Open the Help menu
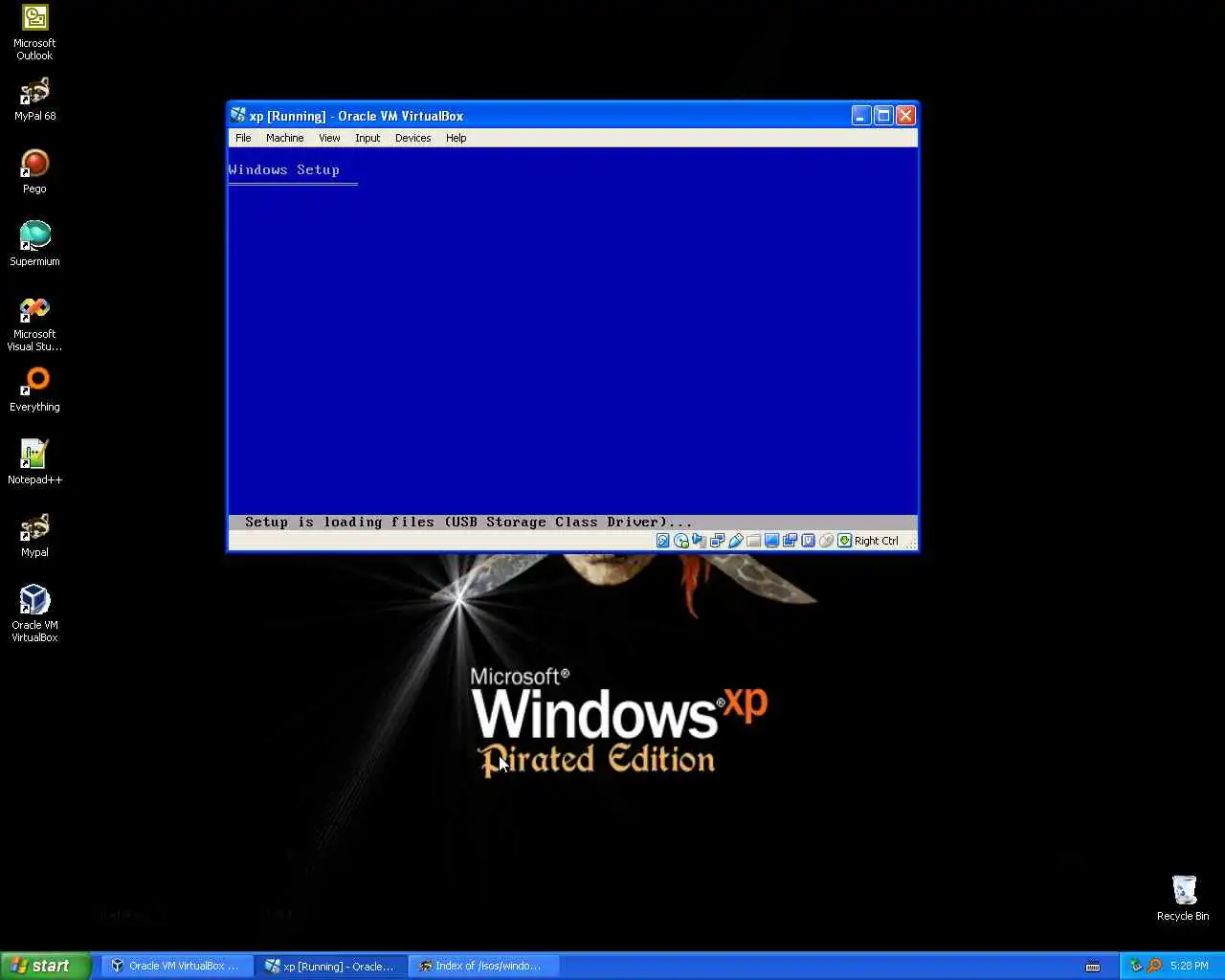 pyautogui.click(x=456, y=138)
